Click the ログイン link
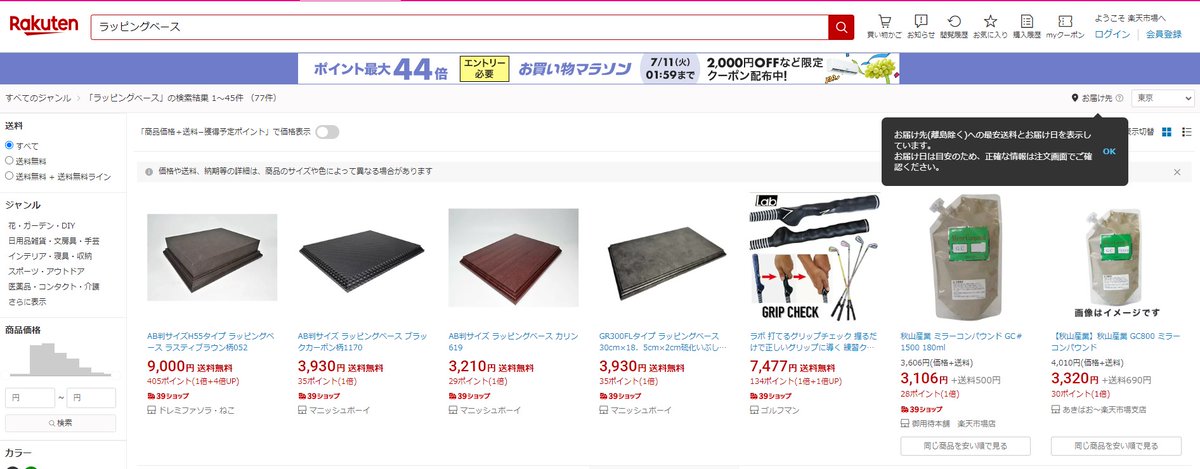The width and height of the screenshot is (1200, 469). click(1113, 34)
